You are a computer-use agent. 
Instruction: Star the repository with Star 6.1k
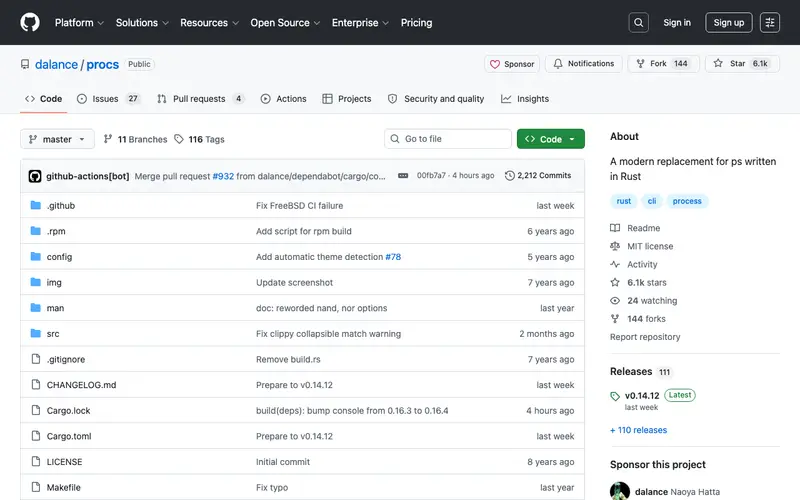click(742, 64)
